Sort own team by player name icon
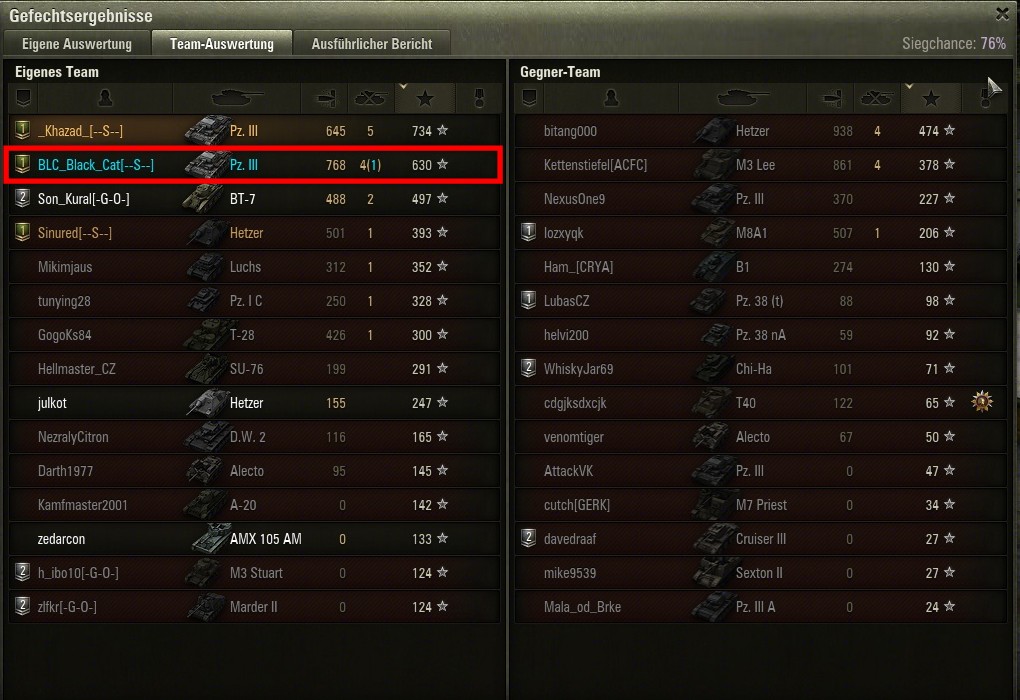 click(105, 98)
